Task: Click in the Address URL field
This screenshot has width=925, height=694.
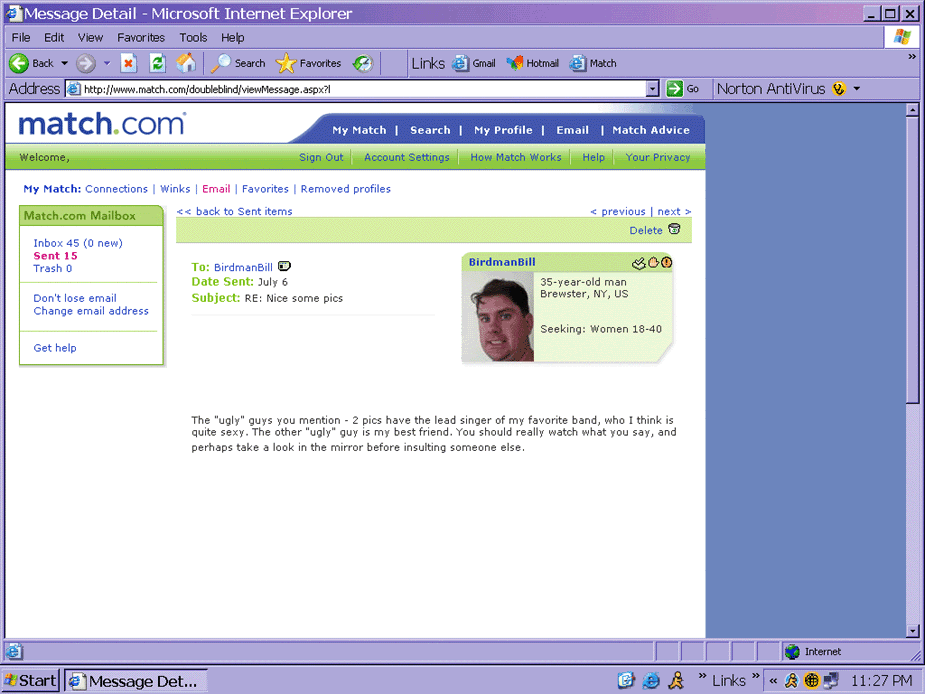Action: [x=357, y=89]
